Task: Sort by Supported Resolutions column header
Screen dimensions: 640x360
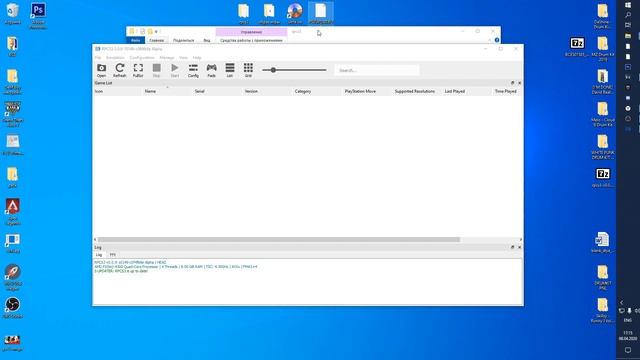Action: (x=414, y=91)
